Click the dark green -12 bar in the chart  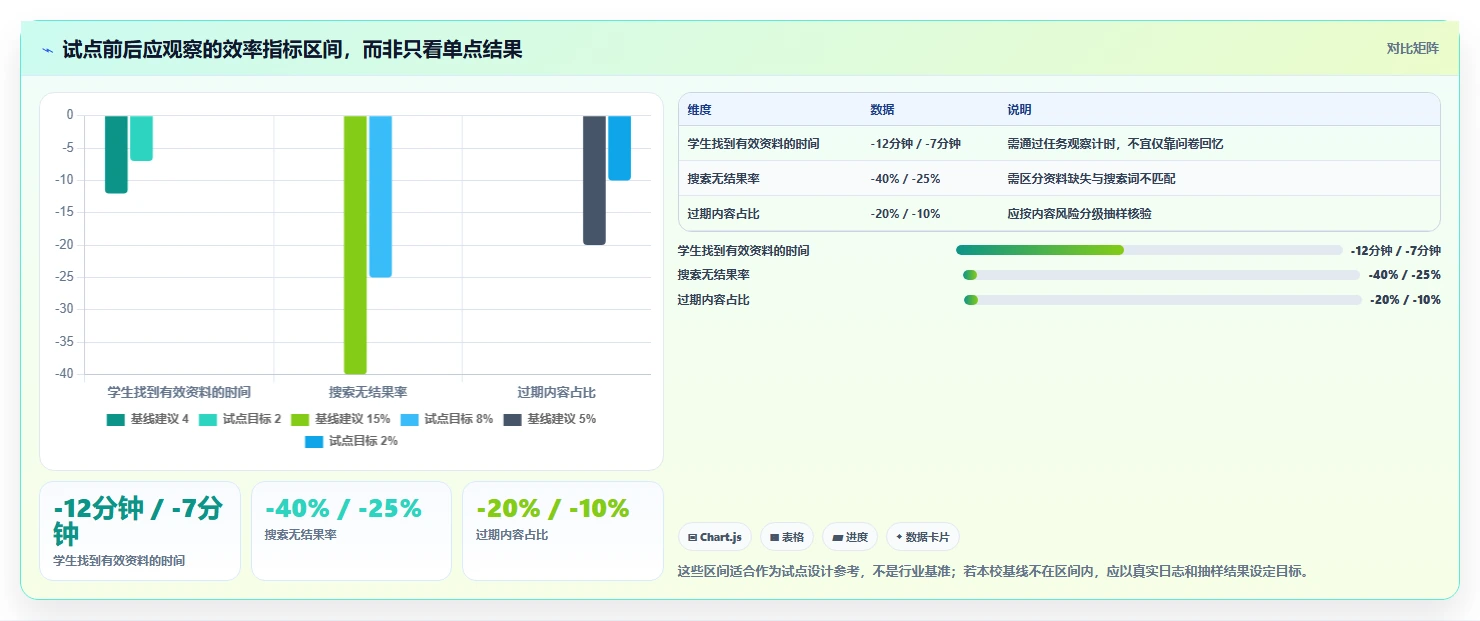(x=116, y=154)
